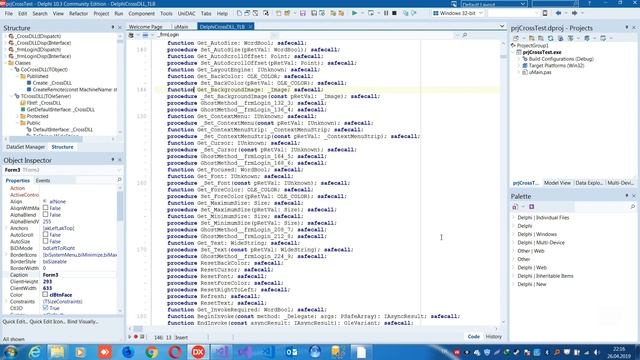Open the Refactor menu
640x360 pixels.
[x=78, y=13]
